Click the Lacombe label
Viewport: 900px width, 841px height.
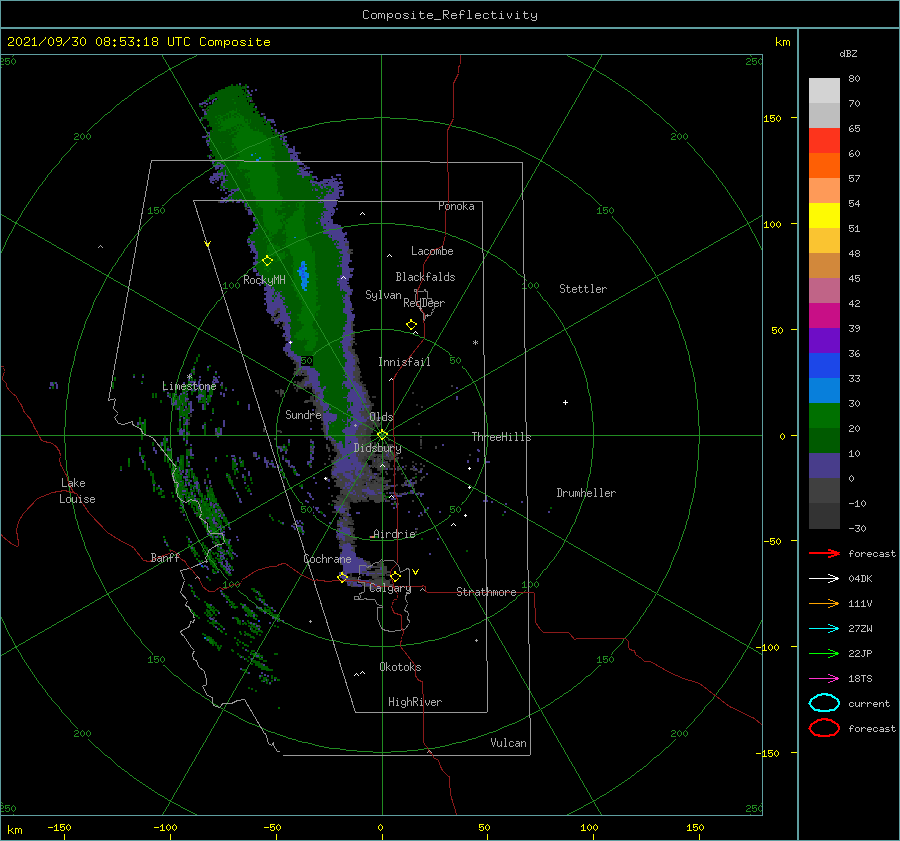432,251
